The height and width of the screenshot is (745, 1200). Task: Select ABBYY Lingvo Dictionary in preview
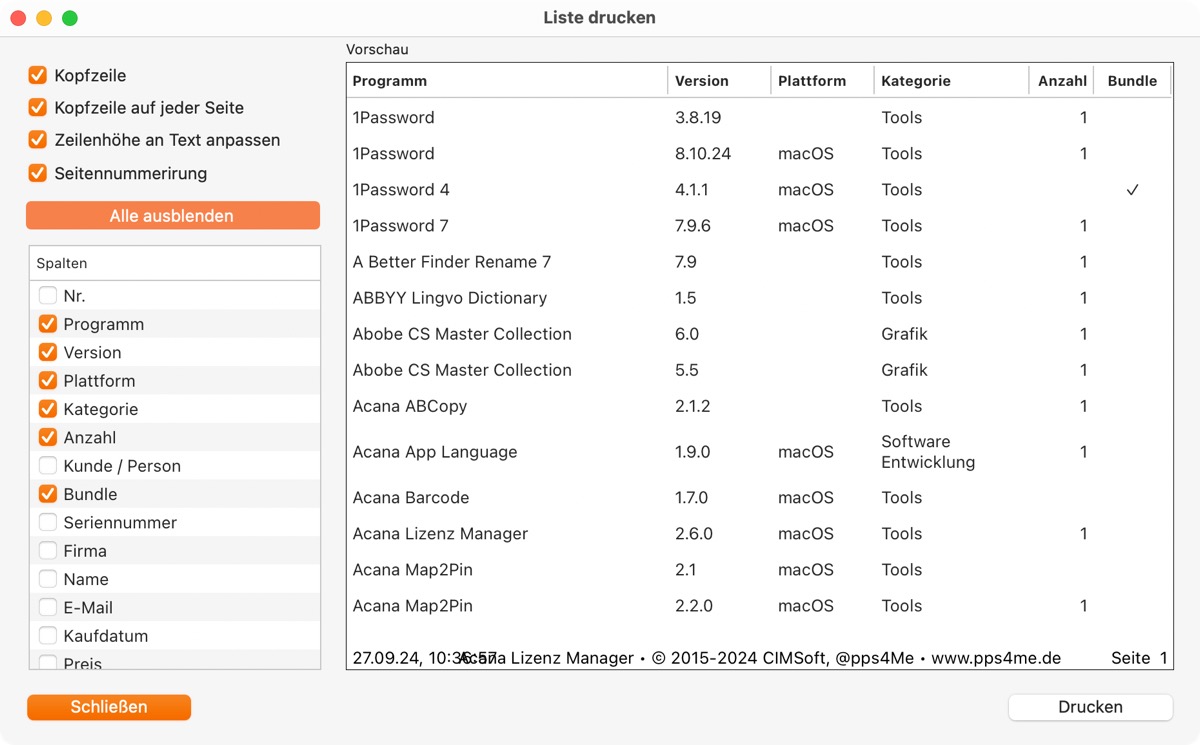click(450, 298)
